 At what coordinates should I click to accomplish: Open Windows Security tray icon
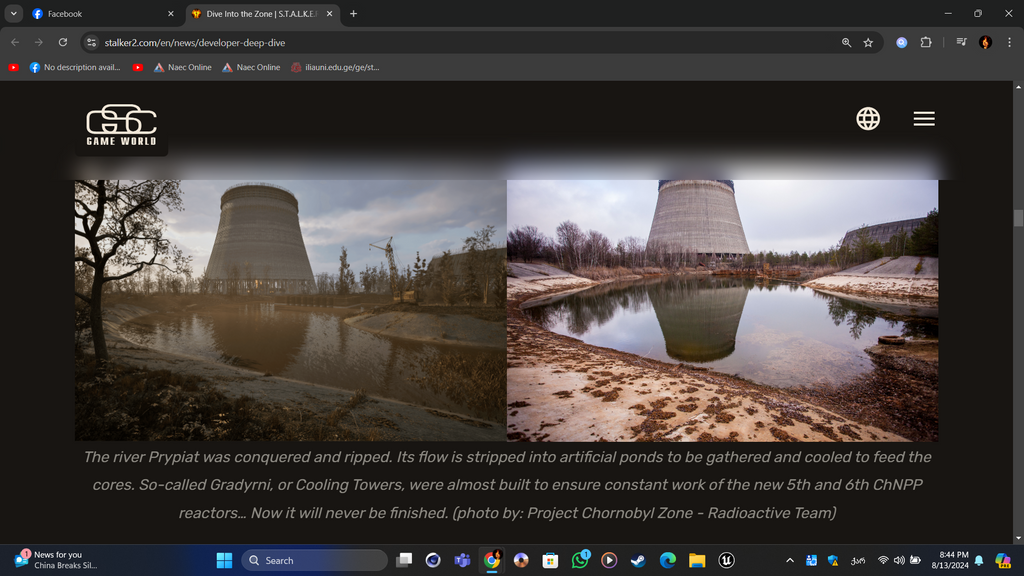(x=833, y=560)
